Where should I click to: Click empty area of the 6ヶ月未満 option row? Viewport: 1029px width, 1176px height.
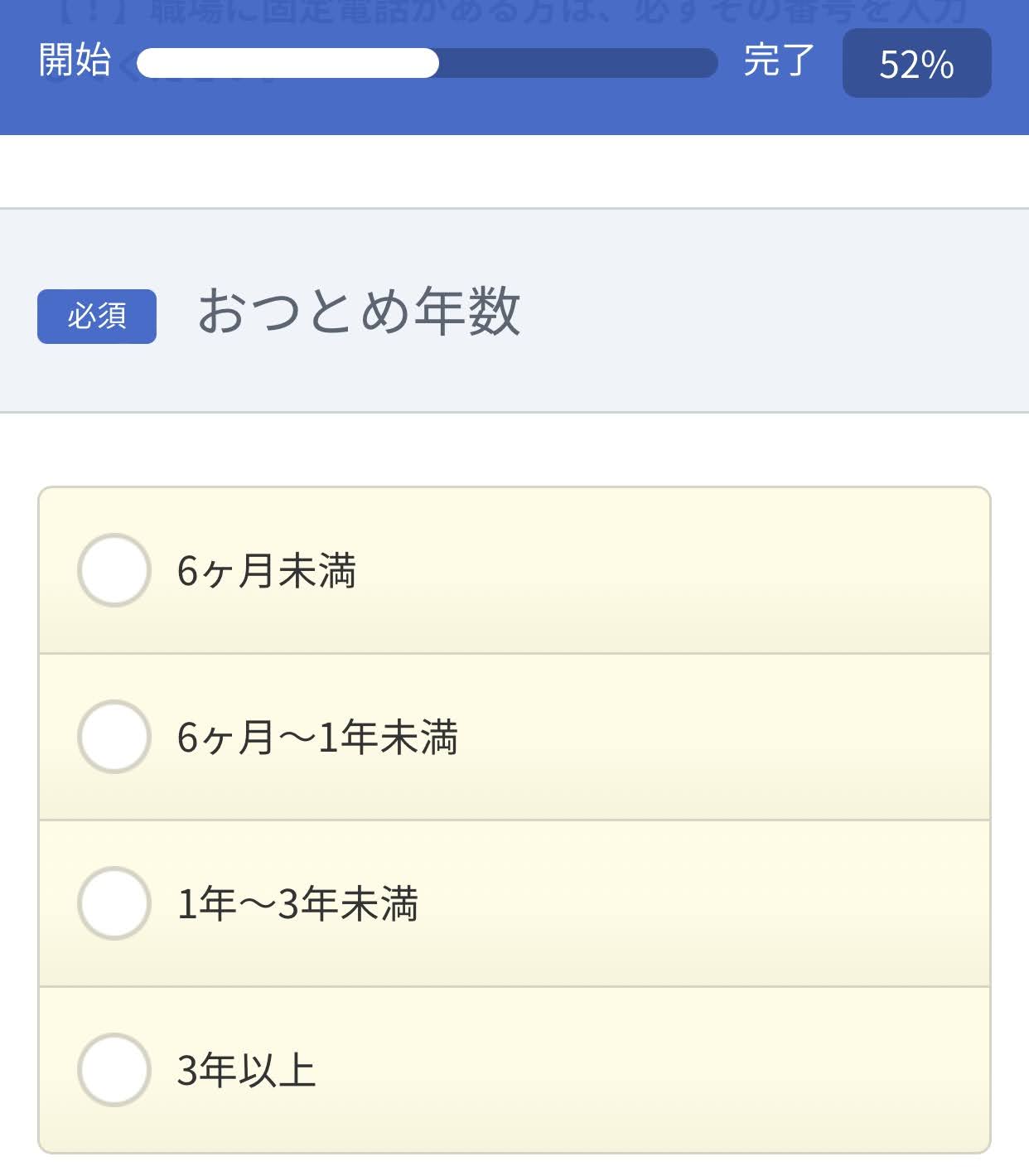(x=671, y=570)
